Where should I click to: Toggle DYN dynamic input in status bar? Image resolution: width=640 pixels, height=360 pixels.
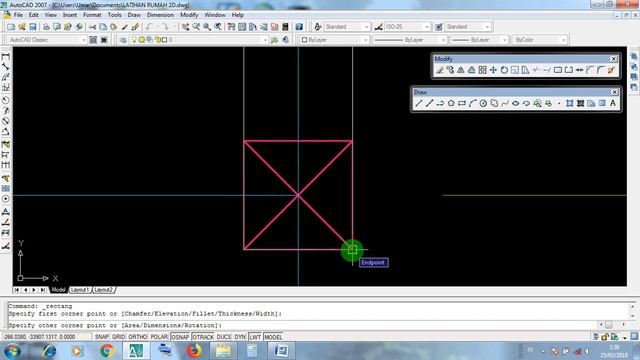point(240,337)
